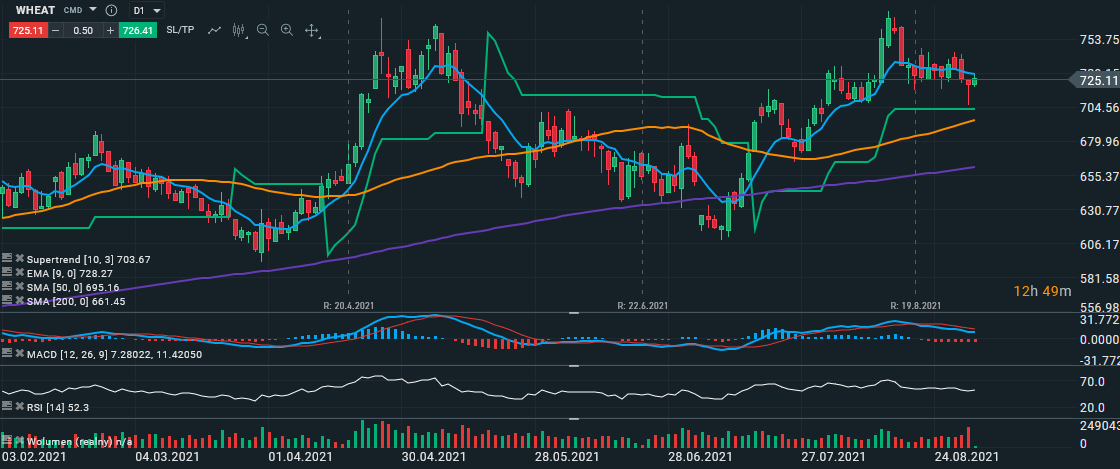Click the red sell price 725.11 button
Viewport: 1120px width, 469px height.
[x=27, y=30]
